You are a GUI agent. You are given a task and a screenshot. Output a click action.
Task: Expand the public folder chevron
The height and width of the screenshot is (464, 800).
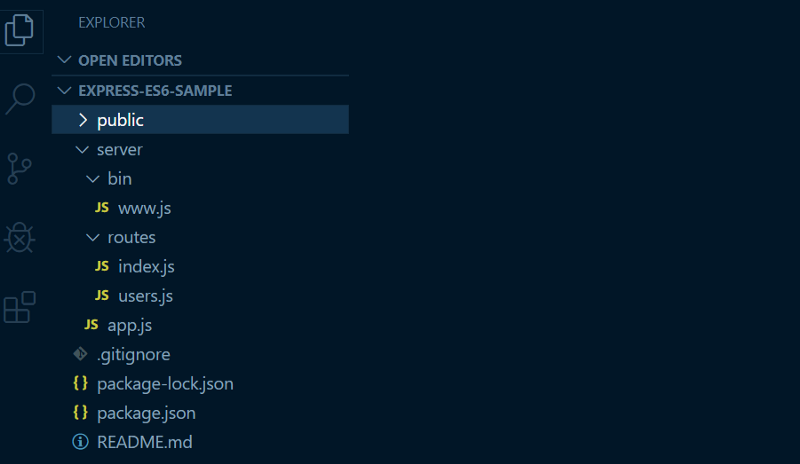[x=83, y=120]
